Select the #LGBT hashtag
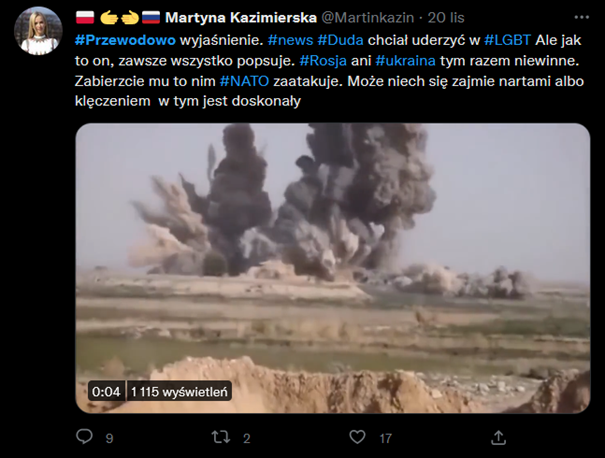Viewport: 605px width, 458px height. [507, 40]
